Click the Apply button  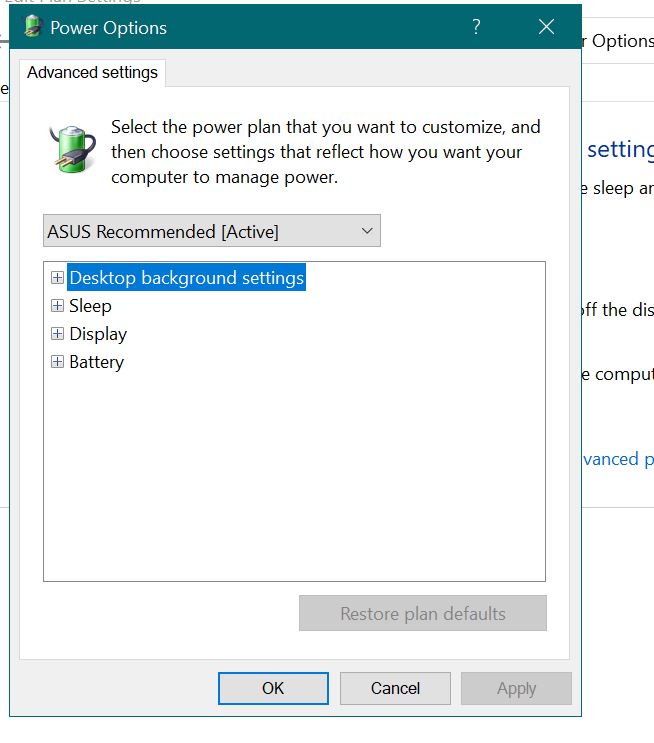(517, 688)
